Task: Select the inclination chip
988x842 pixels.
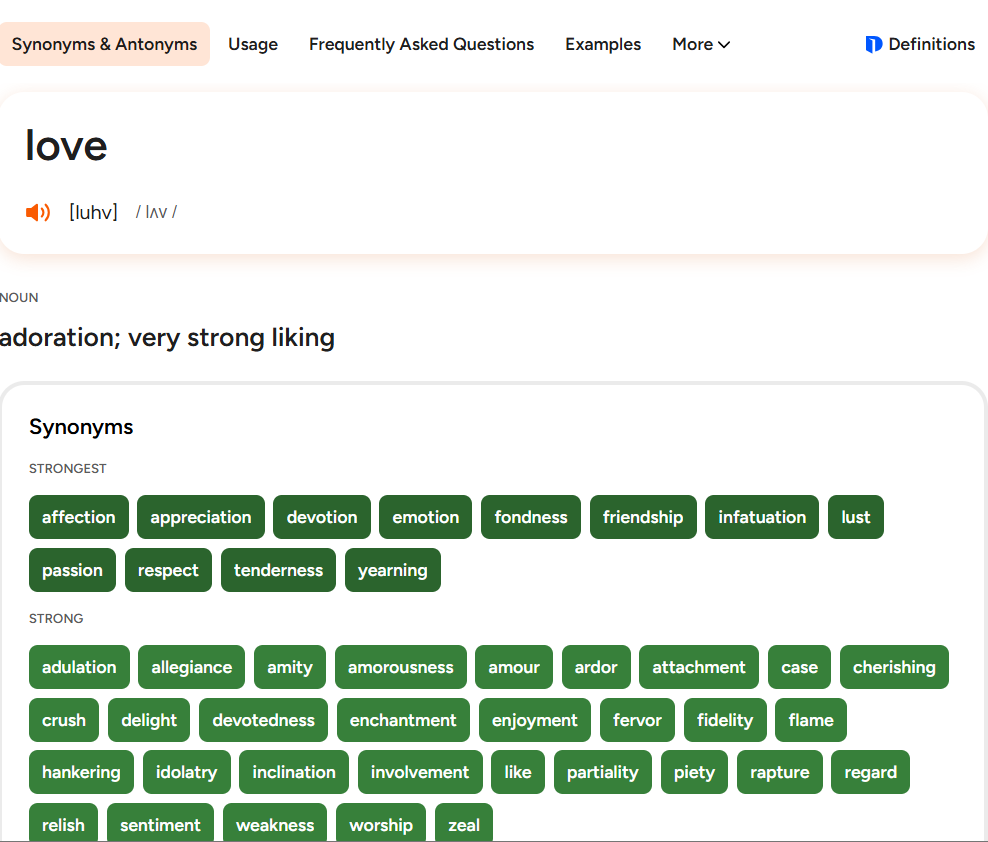Action: point(294,772)
